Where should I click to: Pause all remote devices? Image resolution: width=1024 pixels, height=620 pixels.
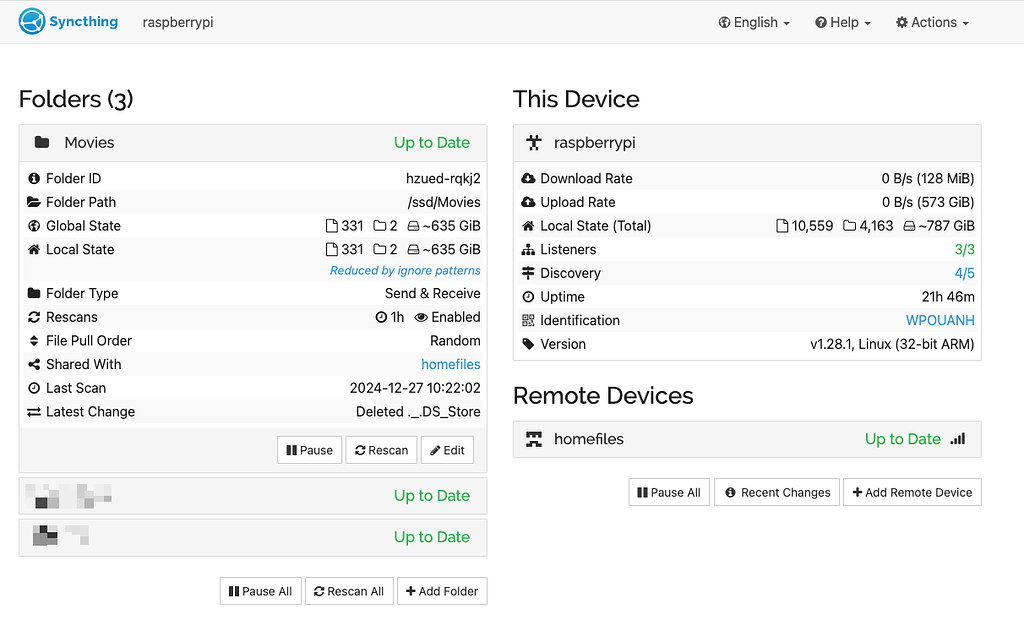(x=668, y=492)
